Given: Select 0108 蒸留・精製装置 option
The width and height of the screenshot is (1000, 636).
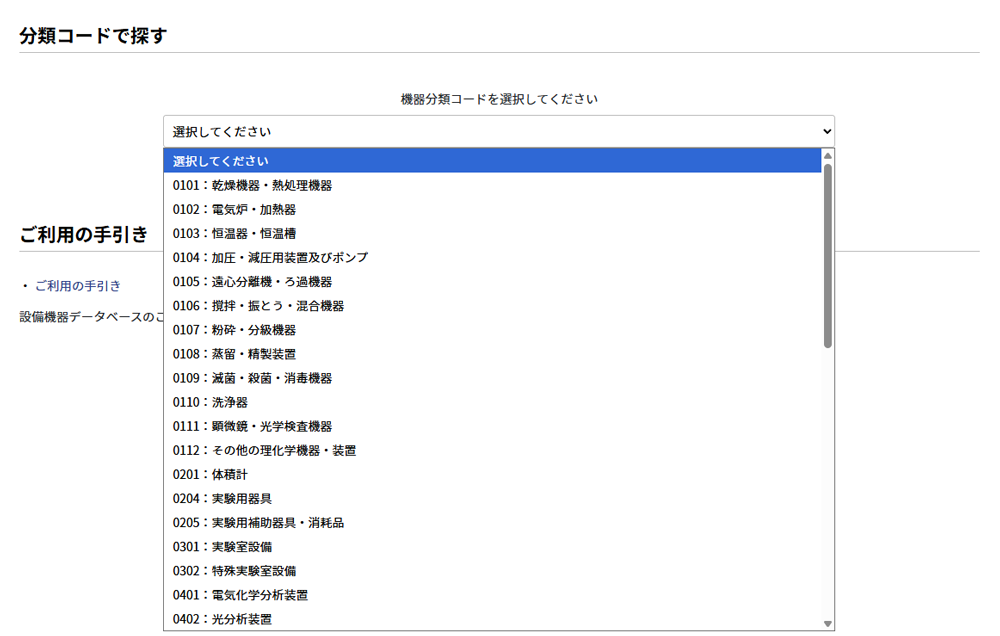Looking at the screenshot, I should 492,354.
